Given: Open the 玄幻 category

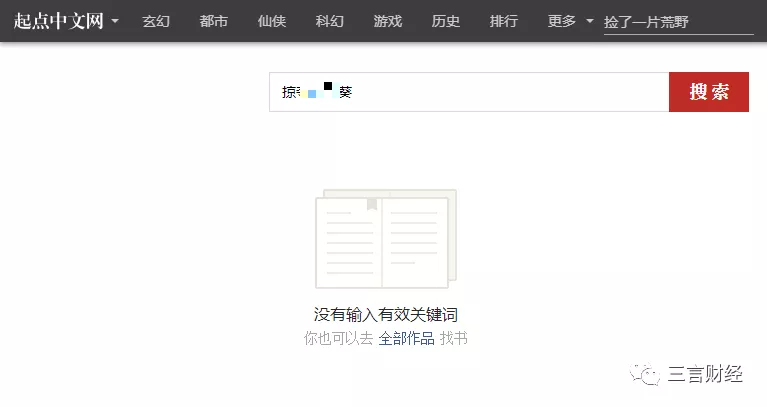Looking at the screenshot, I should tap(156, 21).
